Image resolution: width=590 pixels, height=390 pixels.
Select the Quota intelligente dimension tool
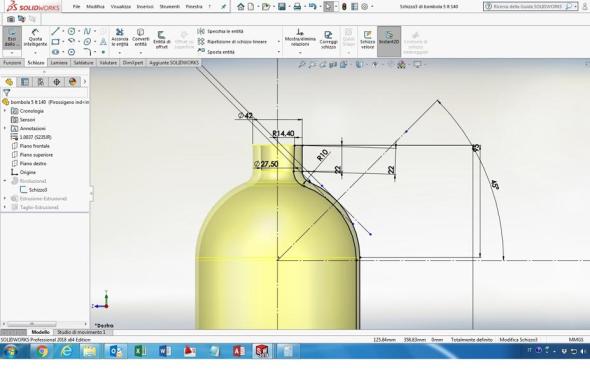point(35,38)
